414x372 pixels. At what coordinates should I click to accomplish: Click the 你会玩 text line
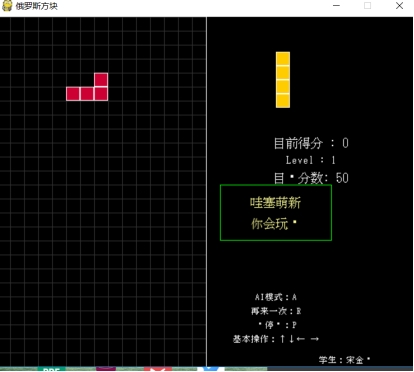[x=274, y=224]
